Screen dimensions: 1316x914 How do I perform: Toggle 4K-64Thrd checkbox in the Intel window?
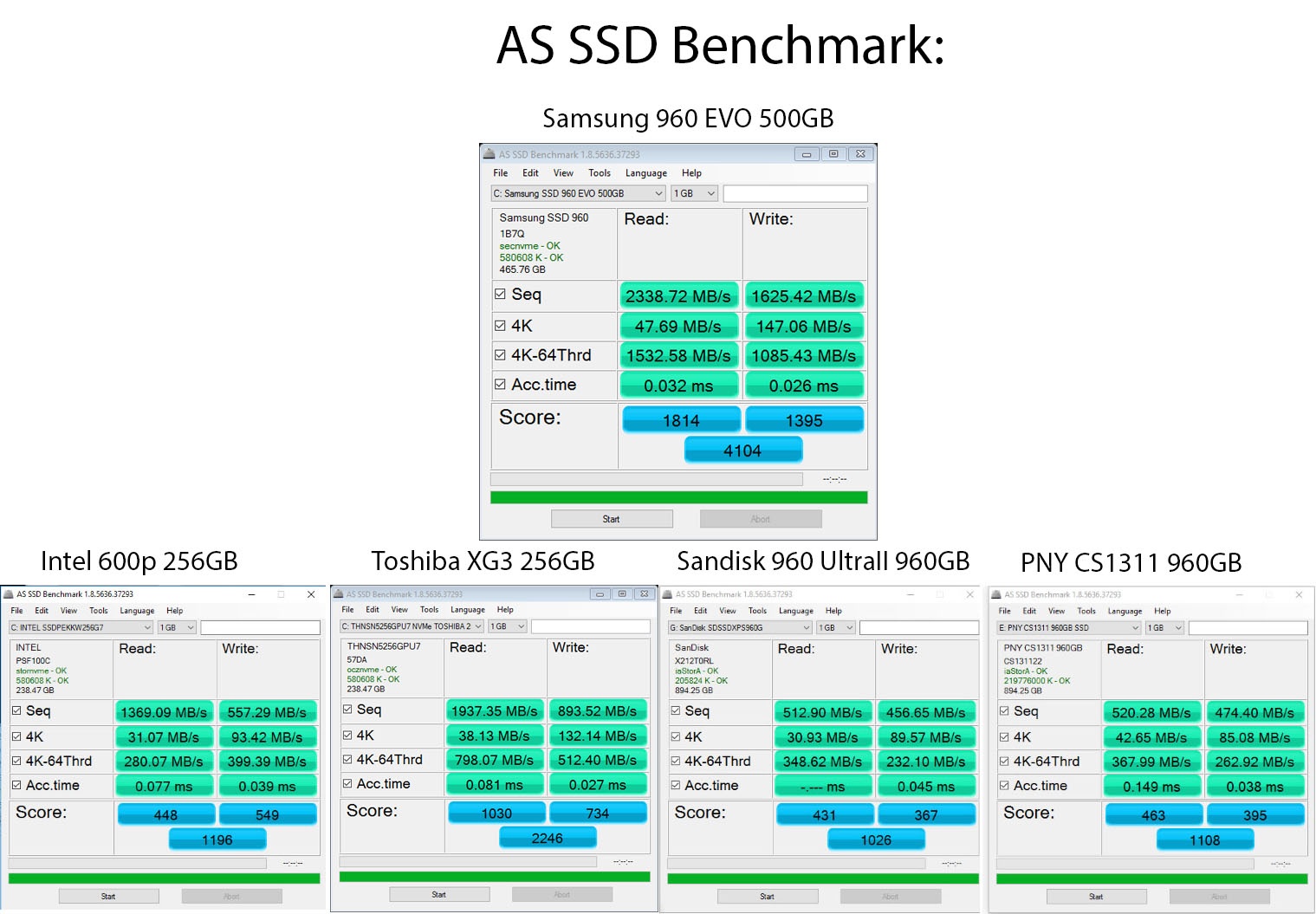click(16, 761)
